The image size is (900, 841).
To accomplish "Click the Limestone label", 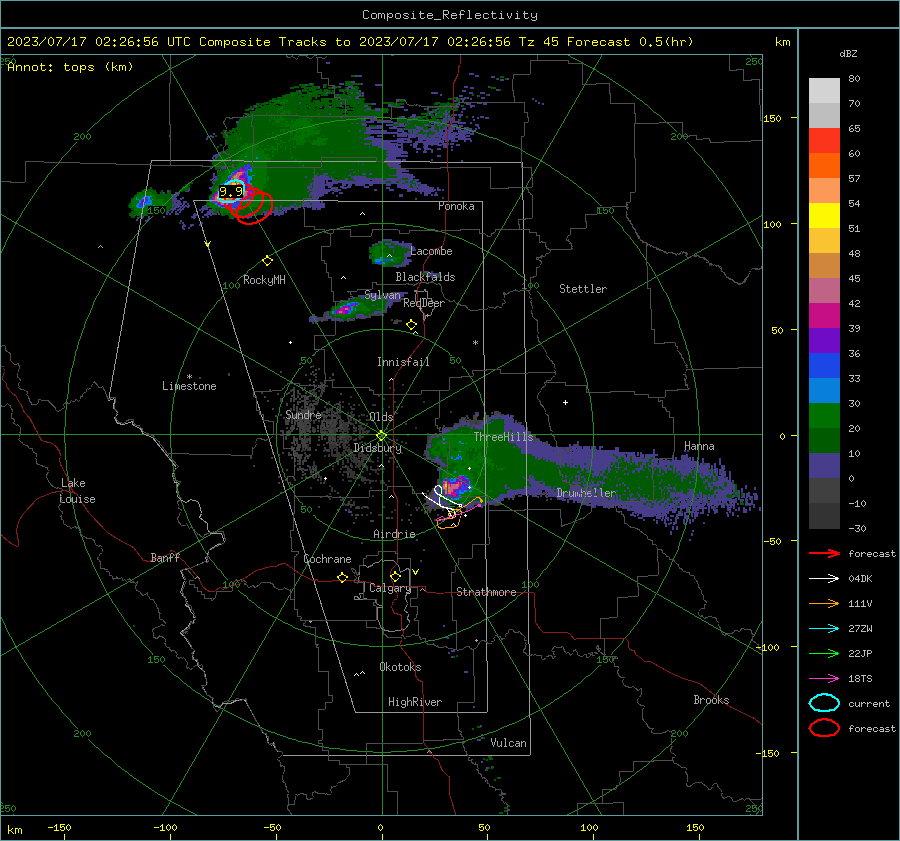I will (189, 386).
